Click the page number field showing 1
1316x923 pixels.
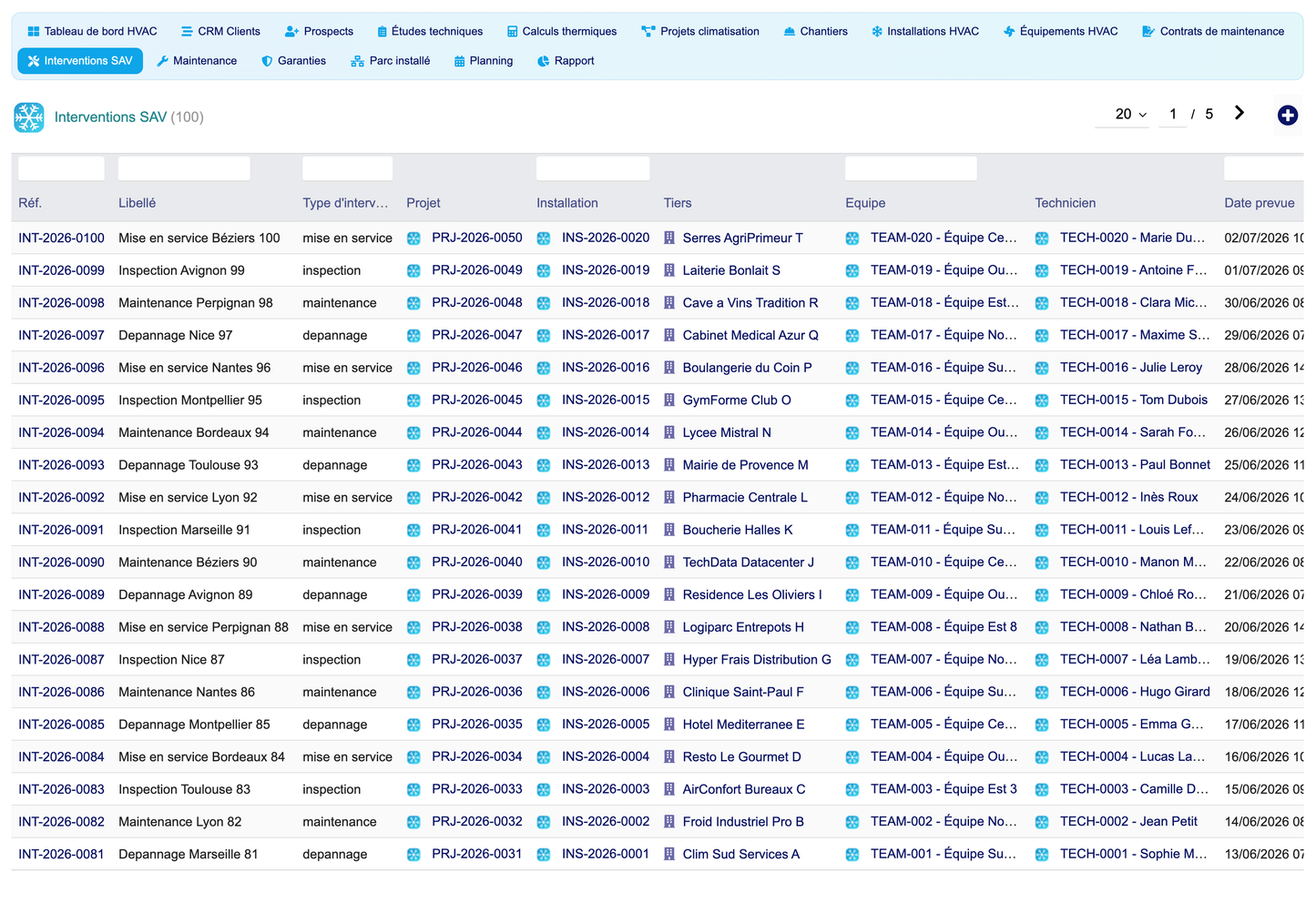tap(1173, 115)
